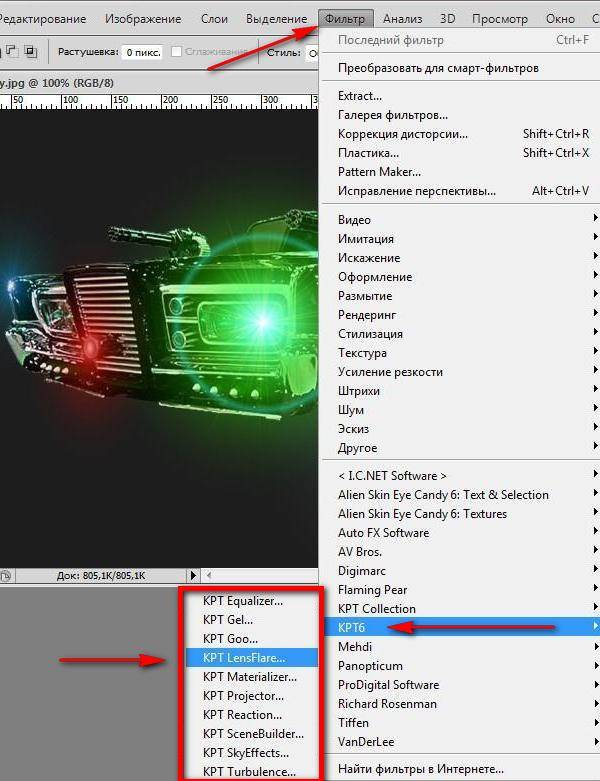The height and width of the screenshot is (781, 600).
Task: Click the document status arrow flyout
Action: (193, 576)
